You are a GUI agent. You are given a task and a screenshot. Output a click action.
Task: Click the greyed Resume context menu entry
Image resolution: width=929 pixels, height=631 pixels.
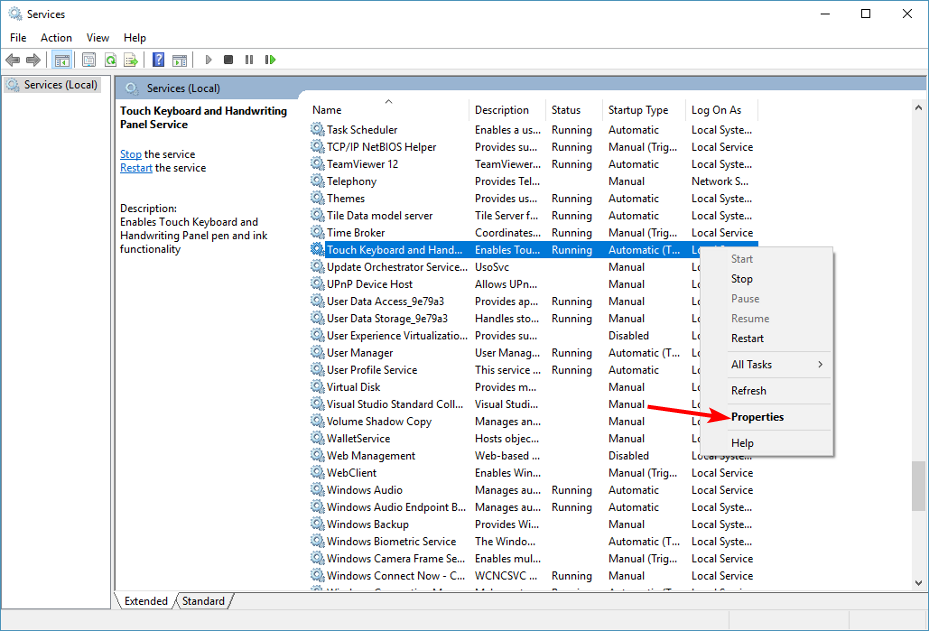tap(767, 319)
